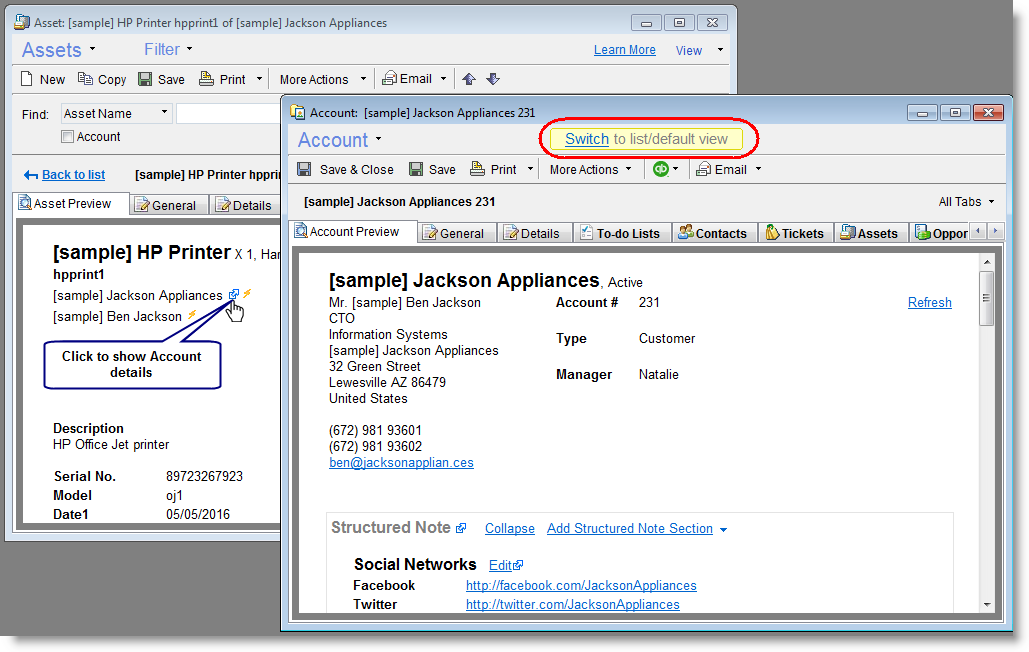Click the Switch to list view link
Viewport: 1029px width, 652px height.
586,139
